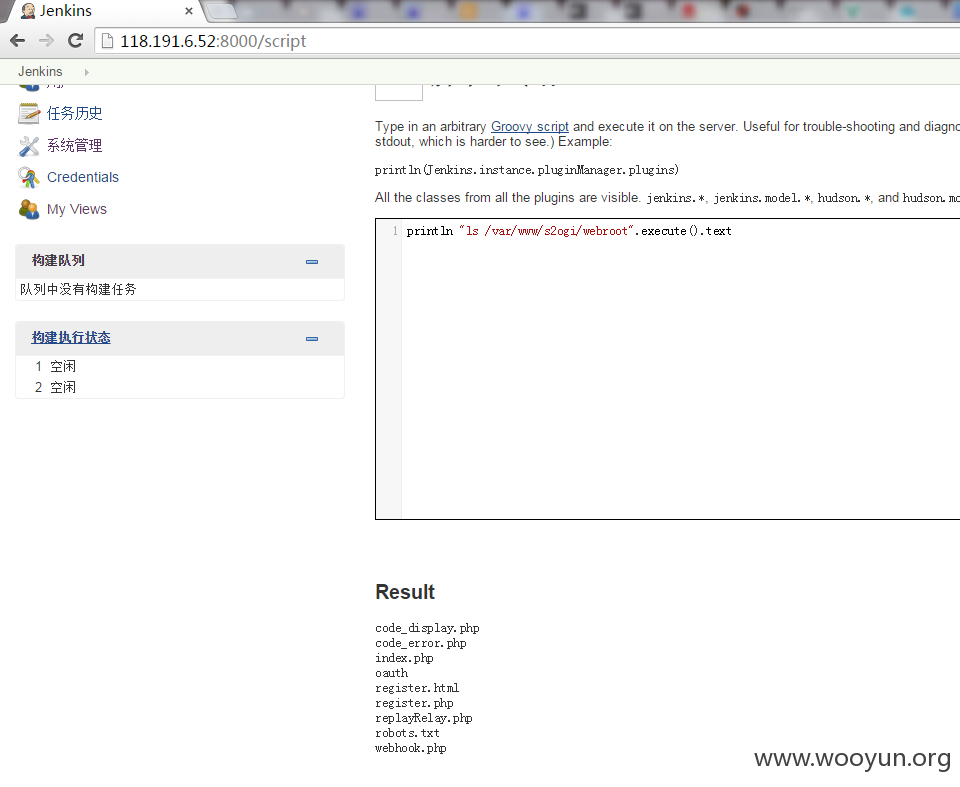Click the 任务历史 notepad icon
Viewport: 960px width, 787px height.
[29, 113]
